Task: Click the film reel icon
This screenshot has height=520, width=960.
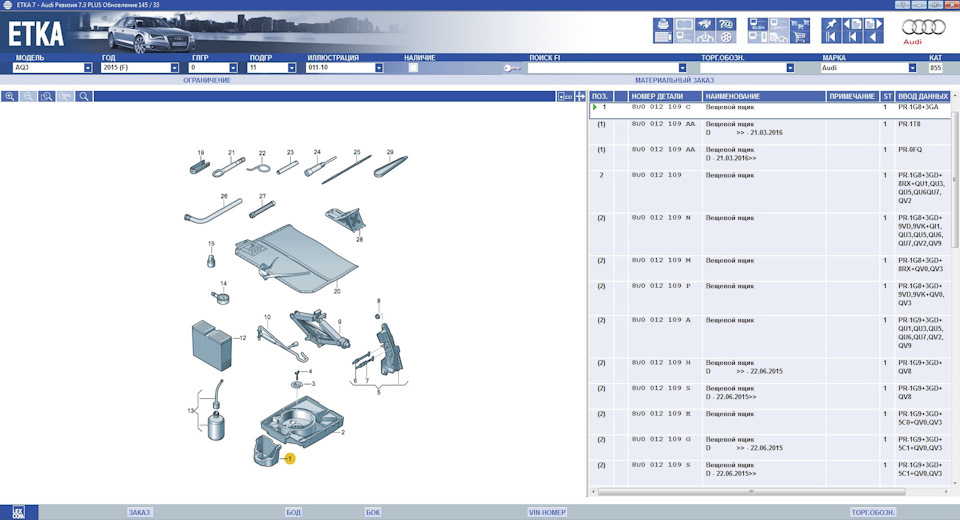Action: coord(726,37)
